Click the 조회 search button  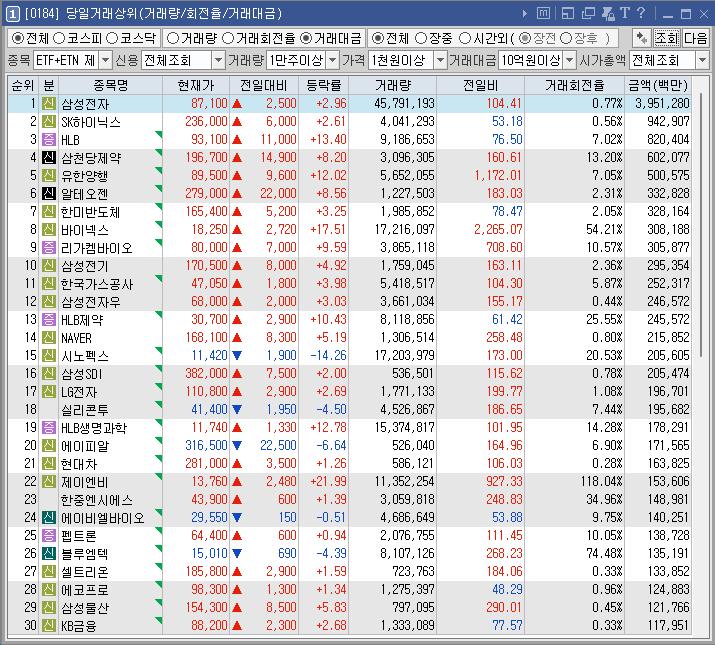[x=667, y=38]
